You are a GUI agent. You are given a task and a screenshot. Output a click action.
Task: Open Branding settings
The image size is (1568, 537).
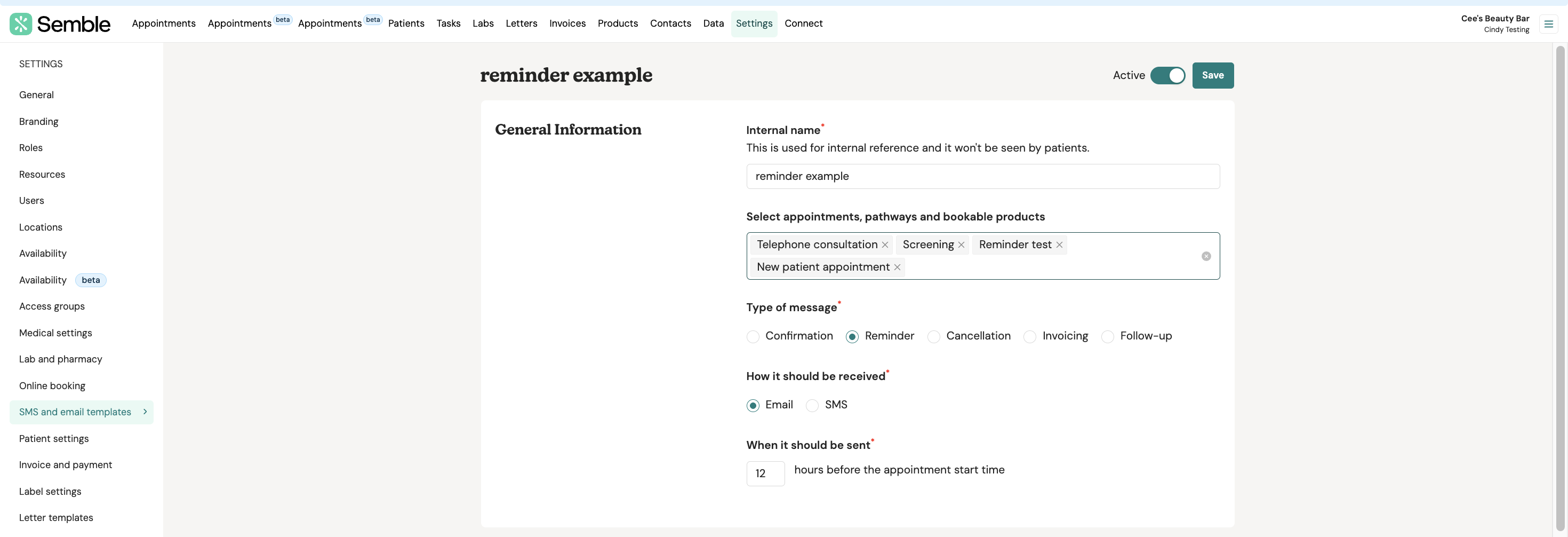39,122
